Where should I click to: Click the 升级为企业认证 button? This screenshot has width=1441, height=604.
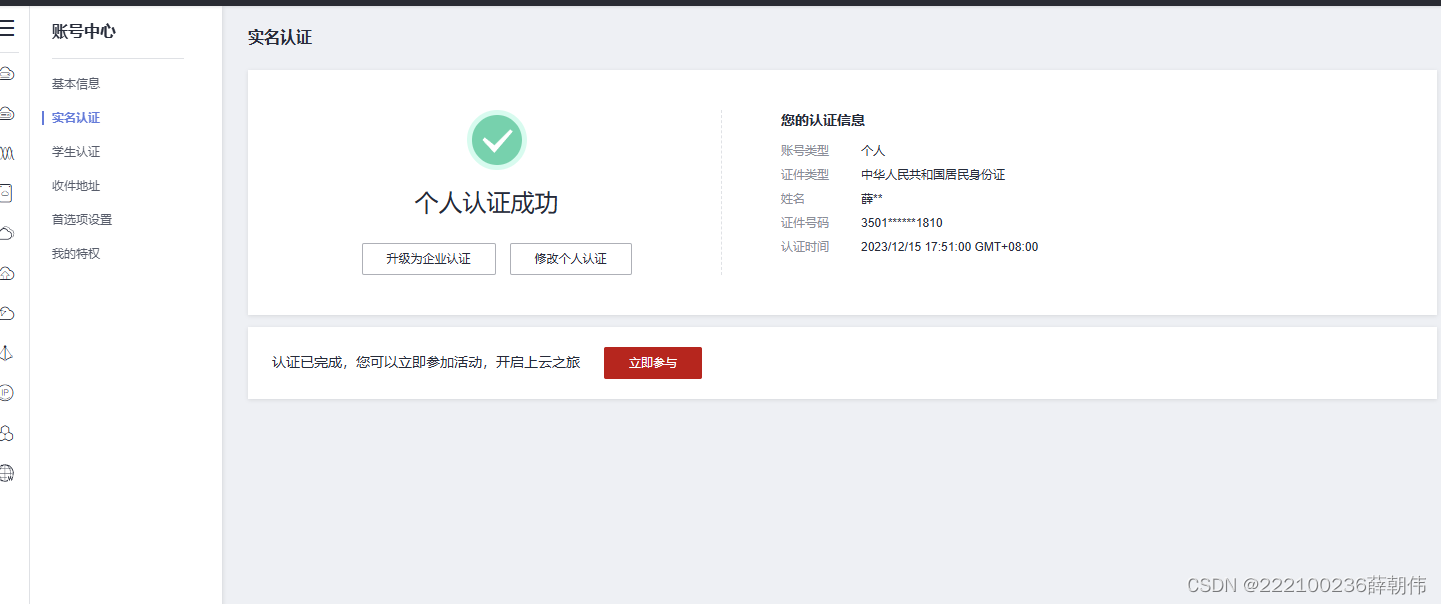[x=429, y=258]
